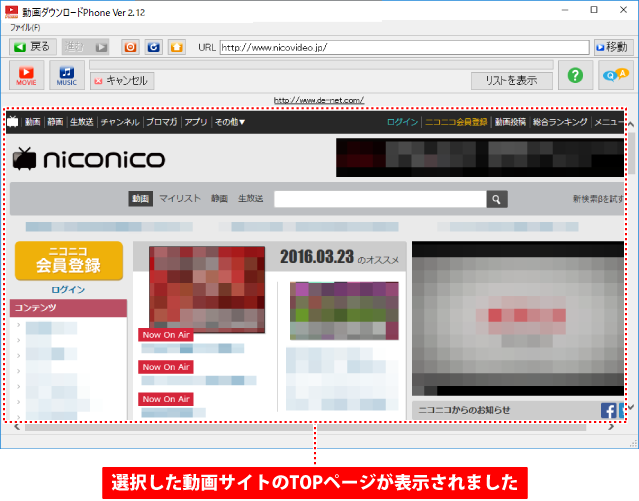Click the second Now On Air badge
The image size is (639, 501).
(x=166, y=367)
